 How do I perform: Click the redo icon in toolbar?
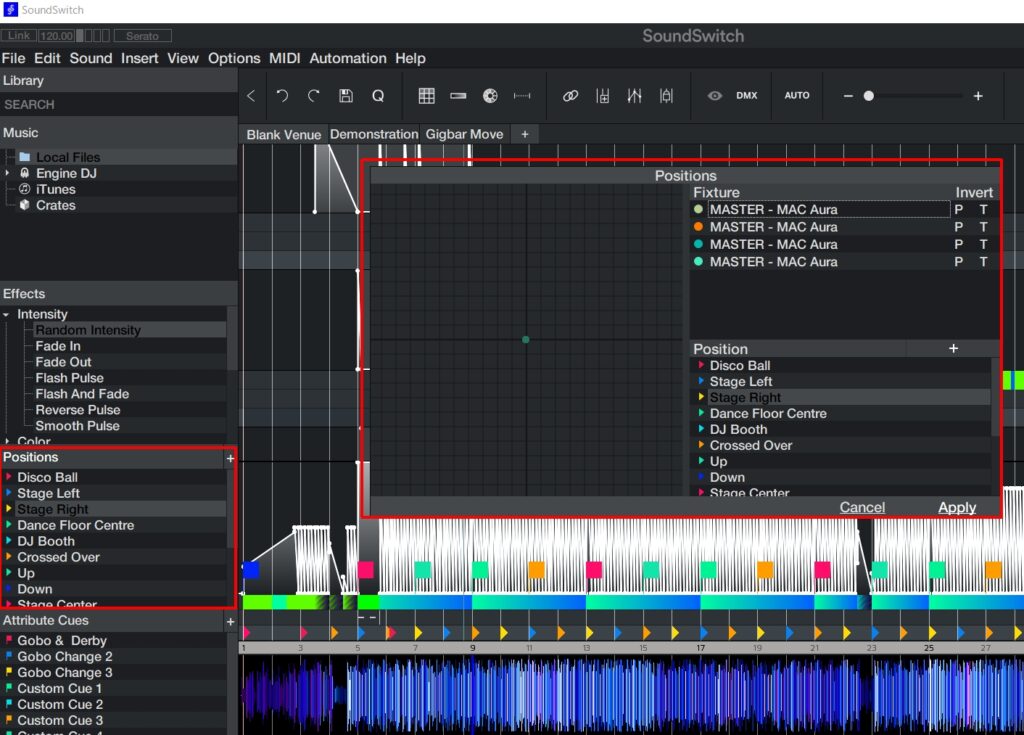[x=314, y=96]
